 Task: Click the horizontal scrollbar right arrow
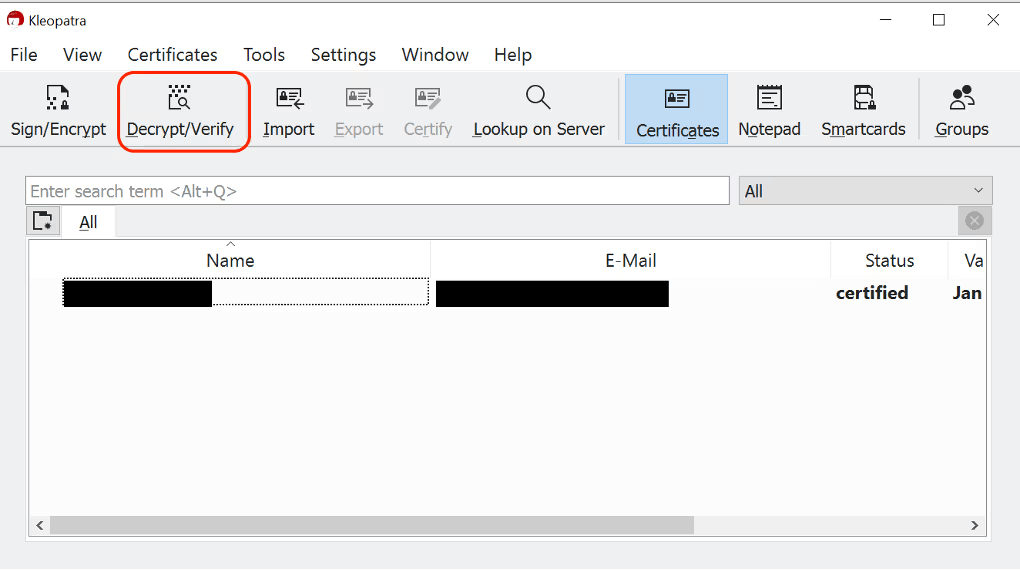[x=974, y=525]
